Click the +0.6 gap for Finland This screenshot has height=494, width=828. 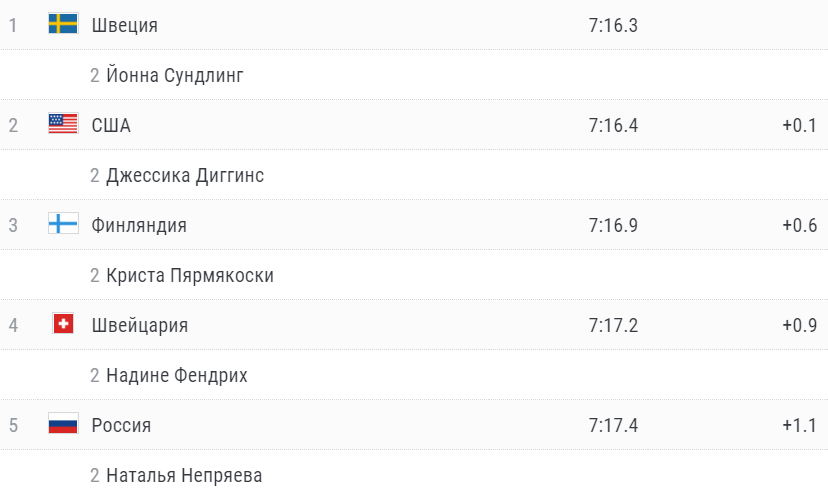pos(799,226)
